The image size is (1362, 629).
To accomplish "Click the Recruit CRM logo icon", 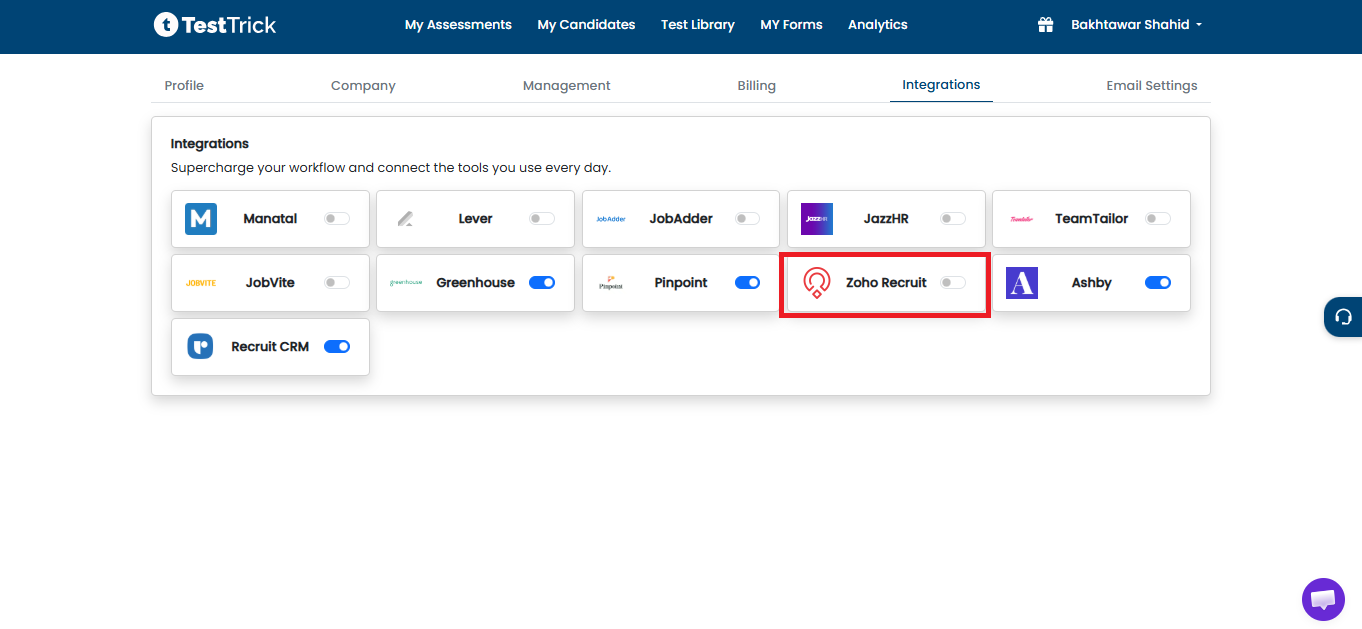I will [x=201, y=347].
